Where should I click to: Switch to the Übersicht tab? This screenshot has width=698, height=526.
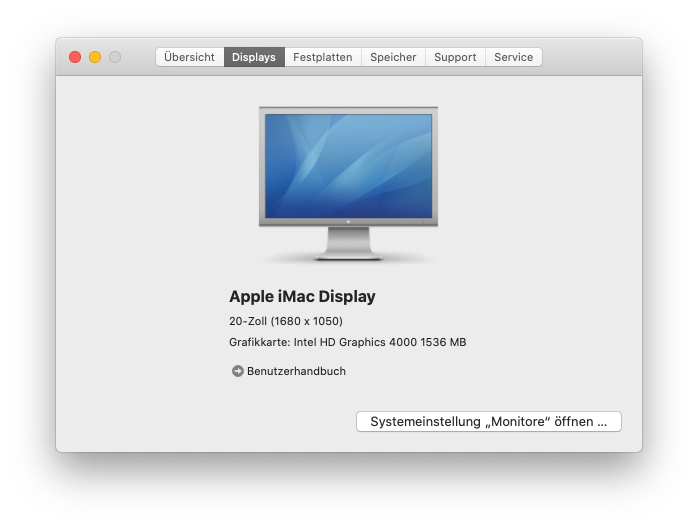[x=190, y=57]
